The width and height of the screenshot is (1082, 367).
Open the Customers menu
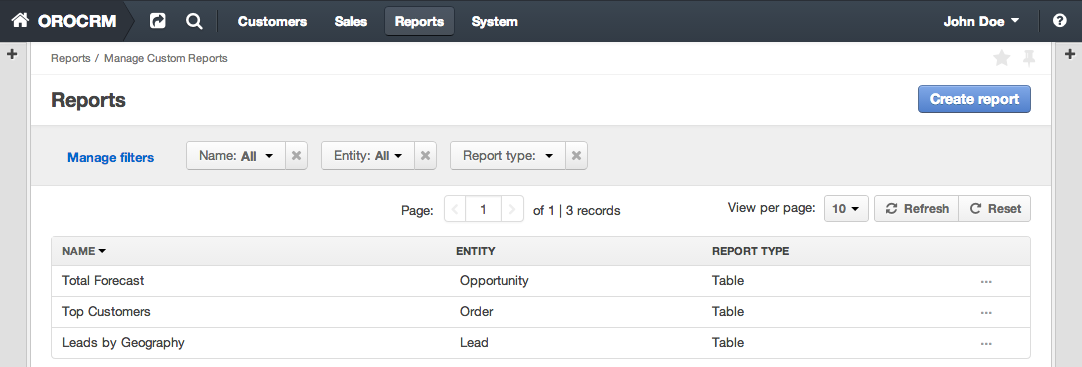[273, 21]
